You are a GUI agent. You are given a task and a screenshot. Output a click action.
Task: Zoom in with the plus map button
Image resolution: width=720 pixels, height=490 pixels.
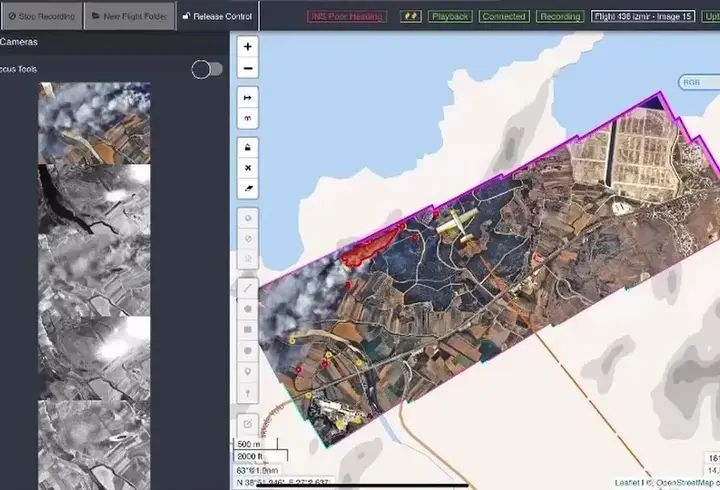click(248, 47)
